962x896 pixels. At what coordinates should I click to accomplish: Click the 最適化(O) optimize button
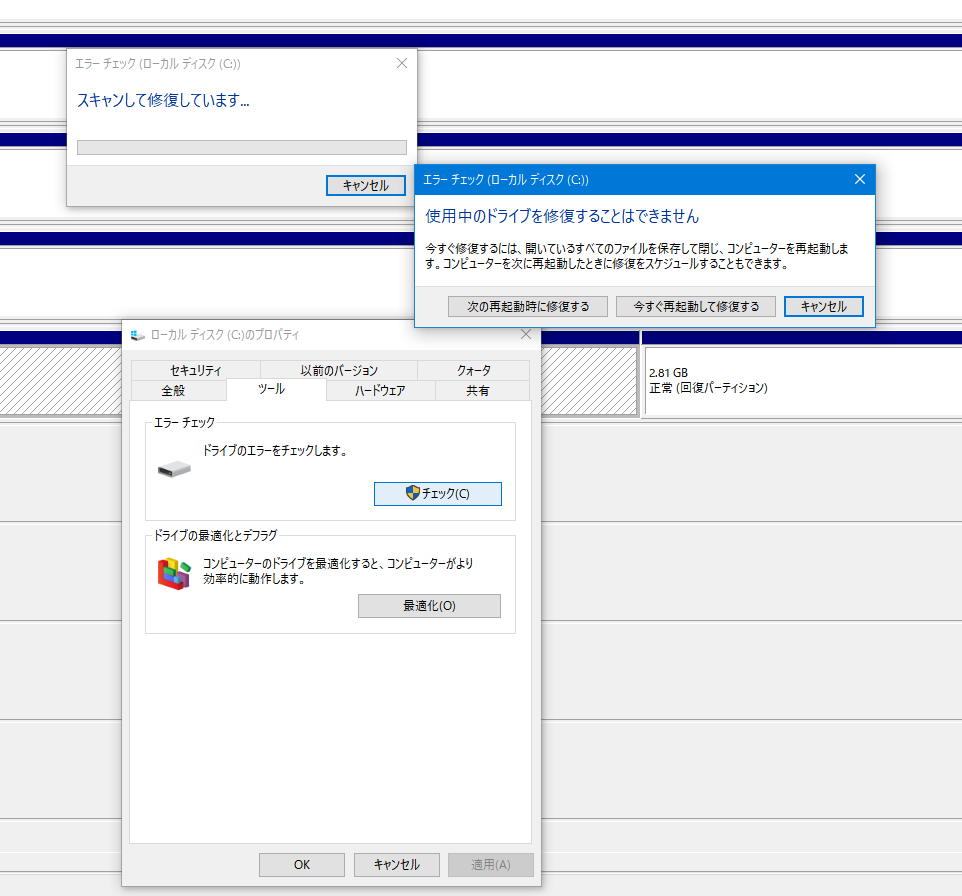[429, 606]
